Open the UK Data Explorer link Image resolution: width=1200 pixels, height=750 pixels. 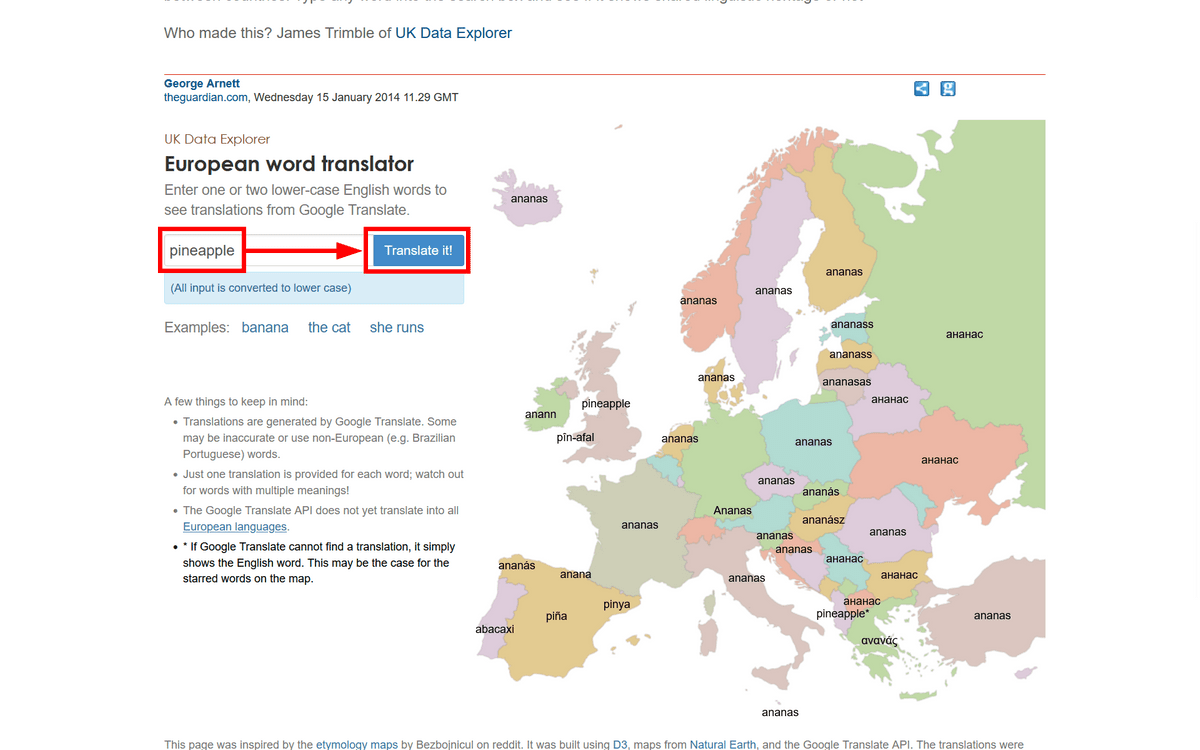click(x=453, y=33)
